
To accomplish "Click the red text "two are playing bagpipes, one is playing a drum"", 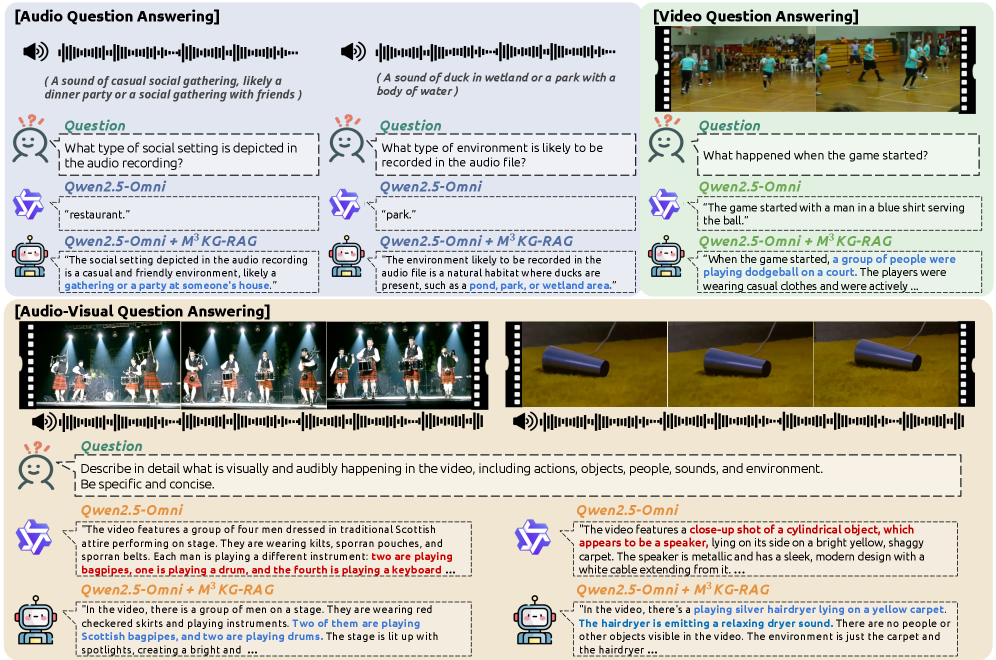I will coord(267,563).
